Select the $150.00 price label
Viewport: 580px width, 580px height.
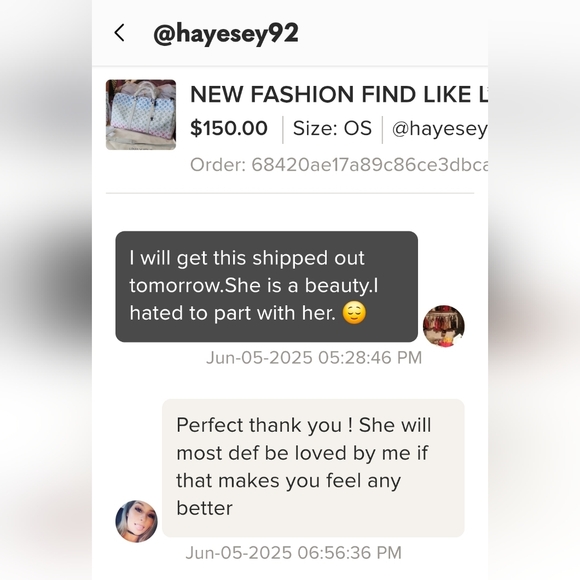pyautogui.click(x=229, y=128)
